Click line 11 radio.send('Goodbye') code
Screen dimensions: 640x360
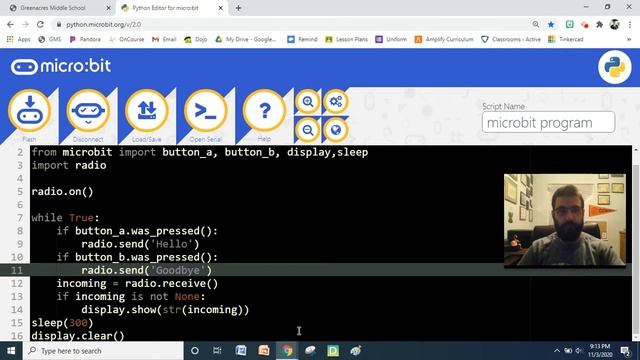click(146, 270)
